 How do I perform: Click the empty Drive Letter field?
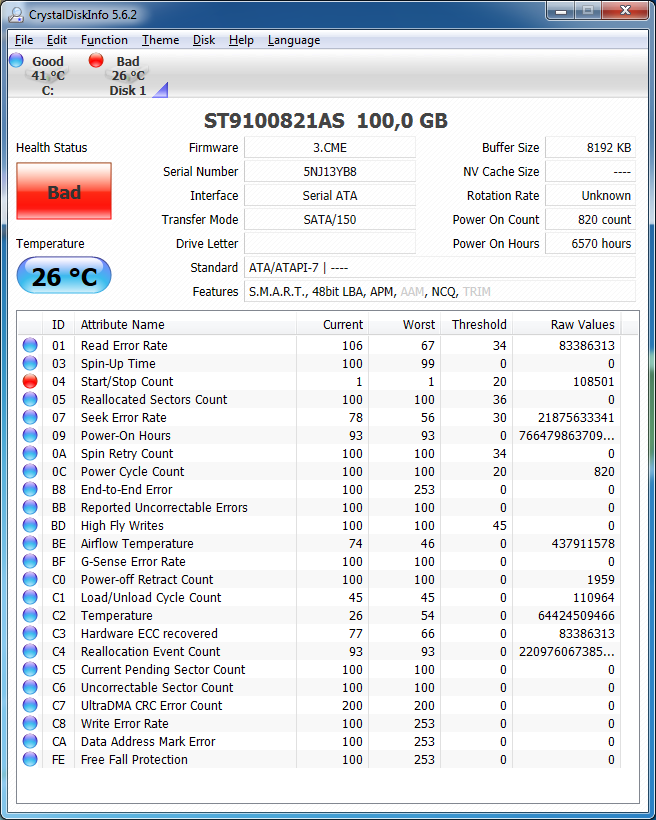pos(330,244)
